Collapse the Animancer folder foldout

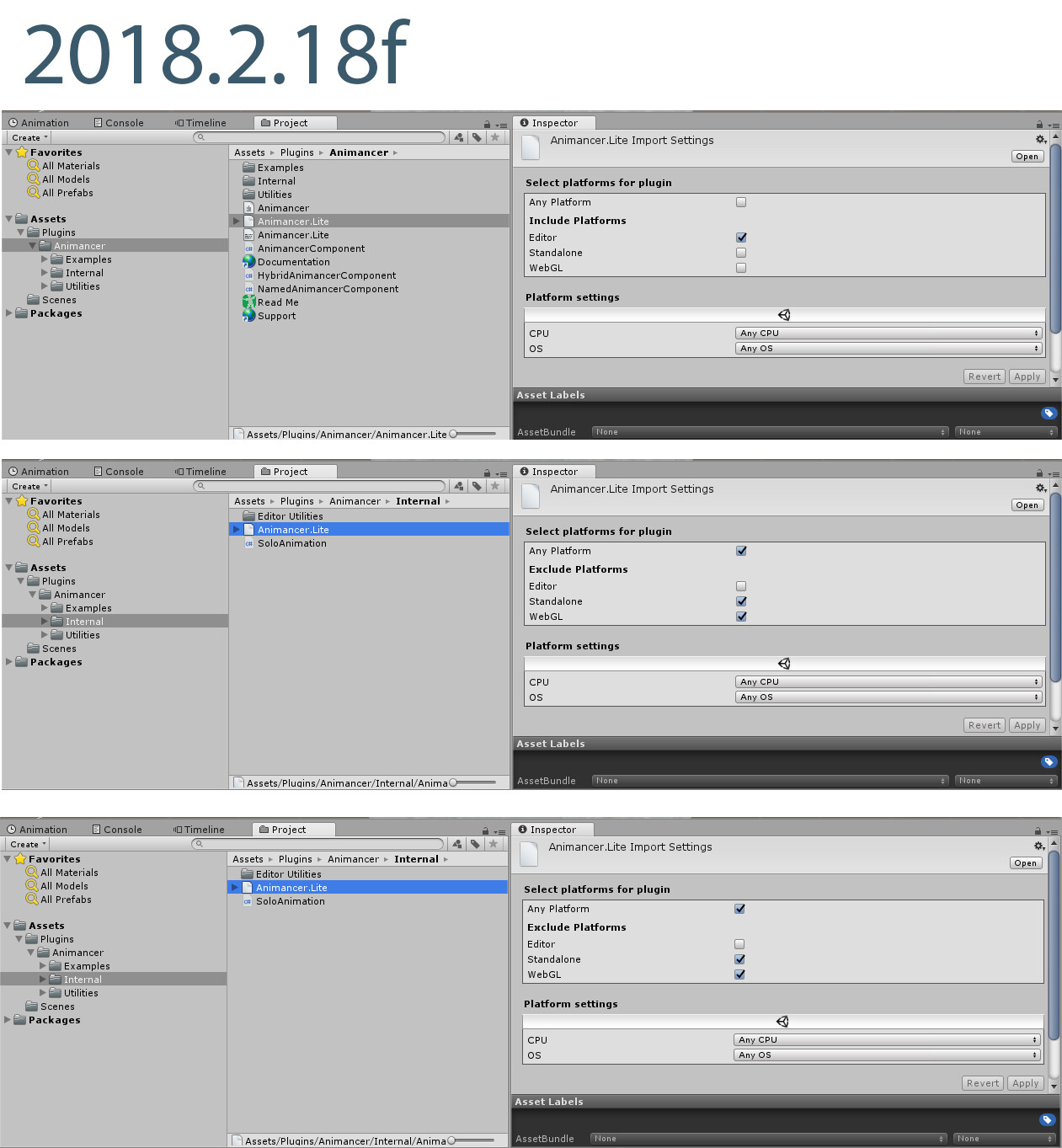pos(34,245)
